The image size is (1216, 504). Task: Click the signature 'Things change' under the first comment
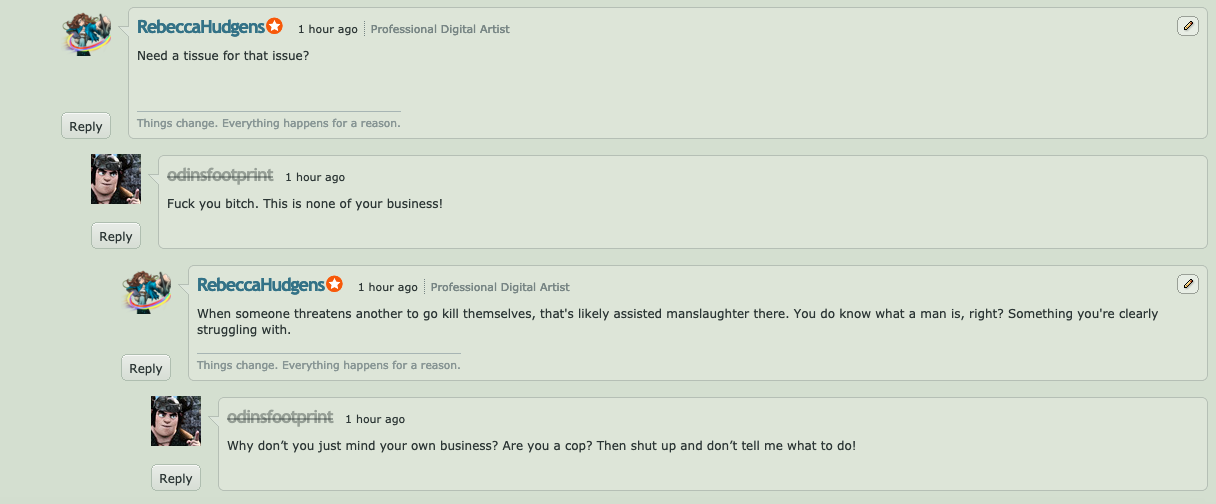269,123
